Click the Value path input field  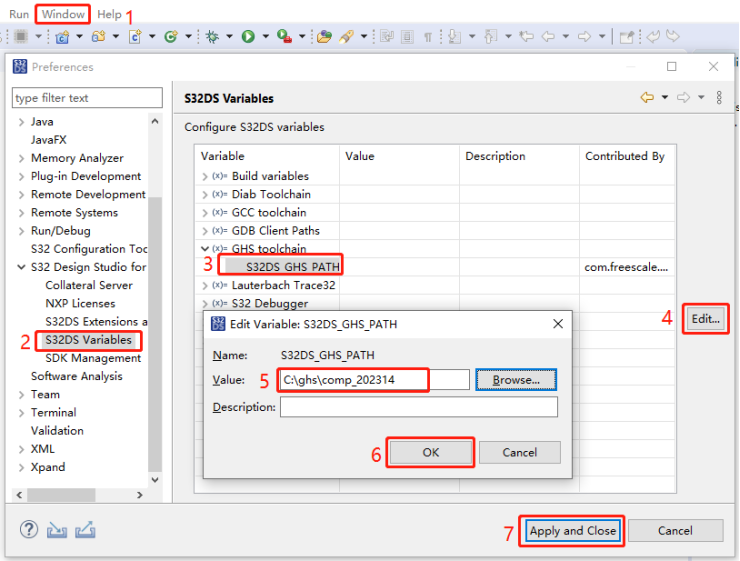374,380
